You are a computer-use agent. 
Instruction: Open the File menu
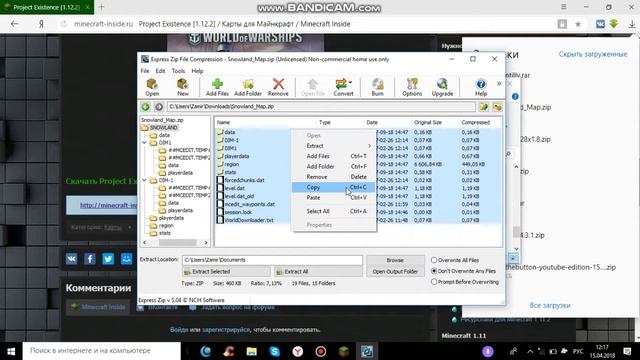tap(145, 71)
